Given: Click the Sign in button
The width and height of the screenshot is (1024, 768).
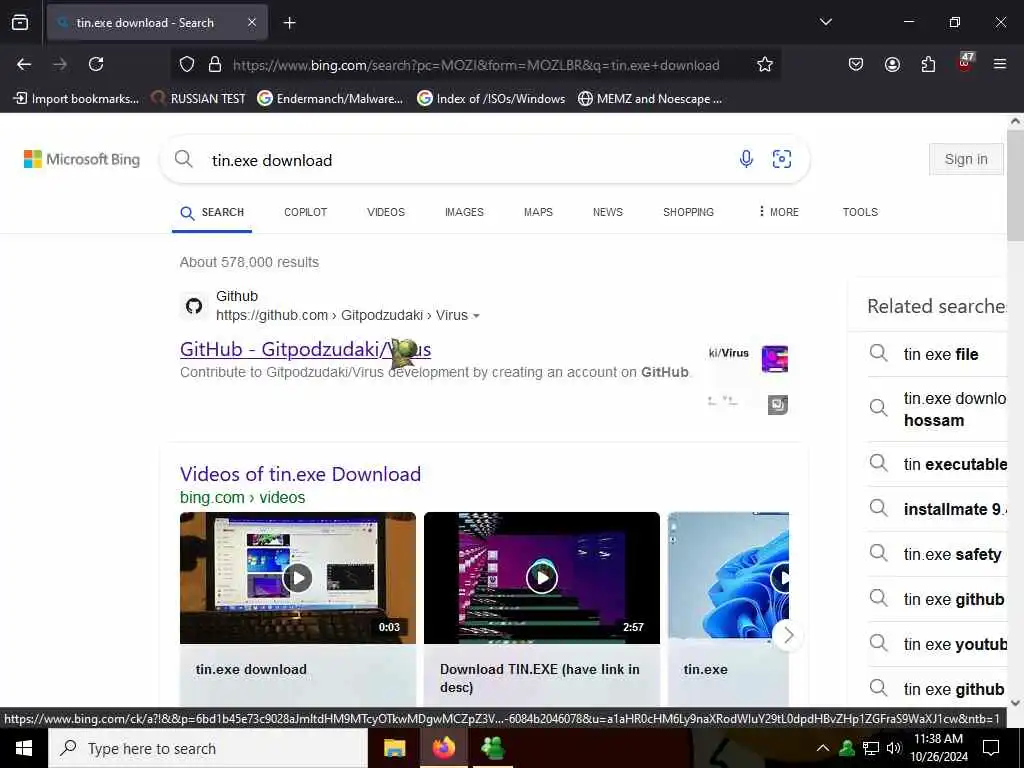Looking at the screenshot, I should (x=966, y=159).
